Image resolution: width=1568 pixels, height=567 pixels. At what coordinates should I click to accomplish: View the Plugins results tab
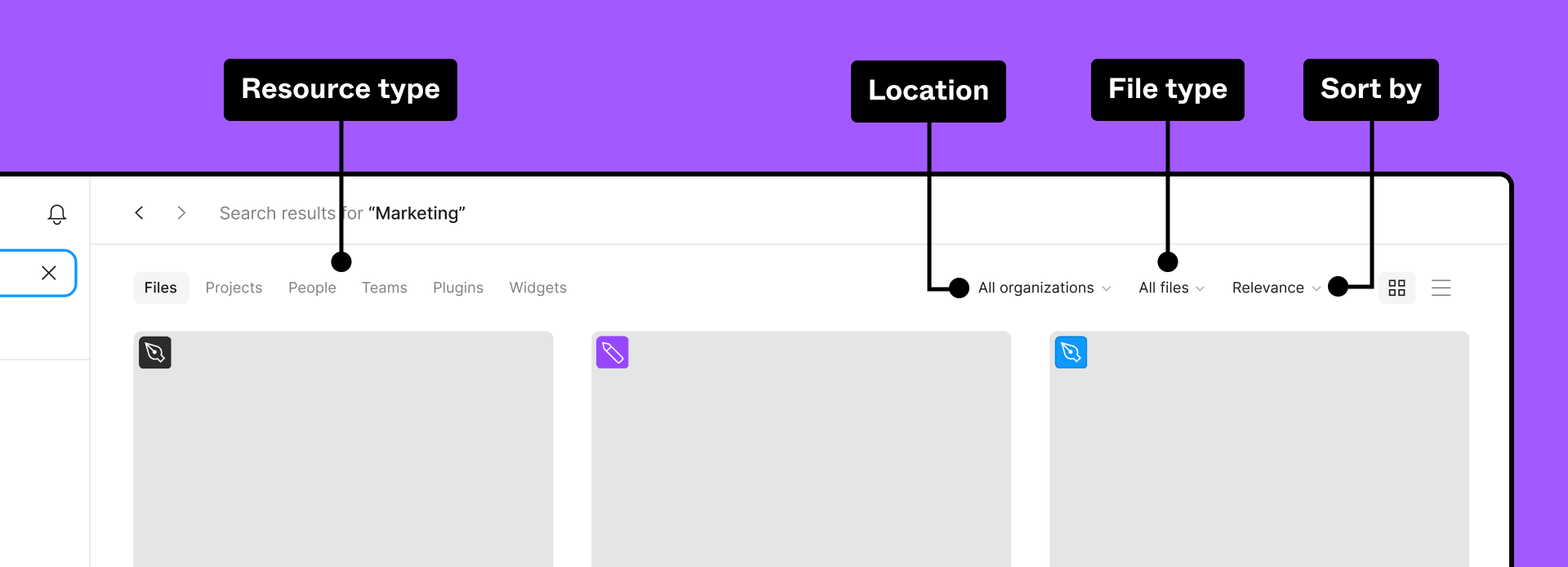pyautogui.click(x=458, y=288)
